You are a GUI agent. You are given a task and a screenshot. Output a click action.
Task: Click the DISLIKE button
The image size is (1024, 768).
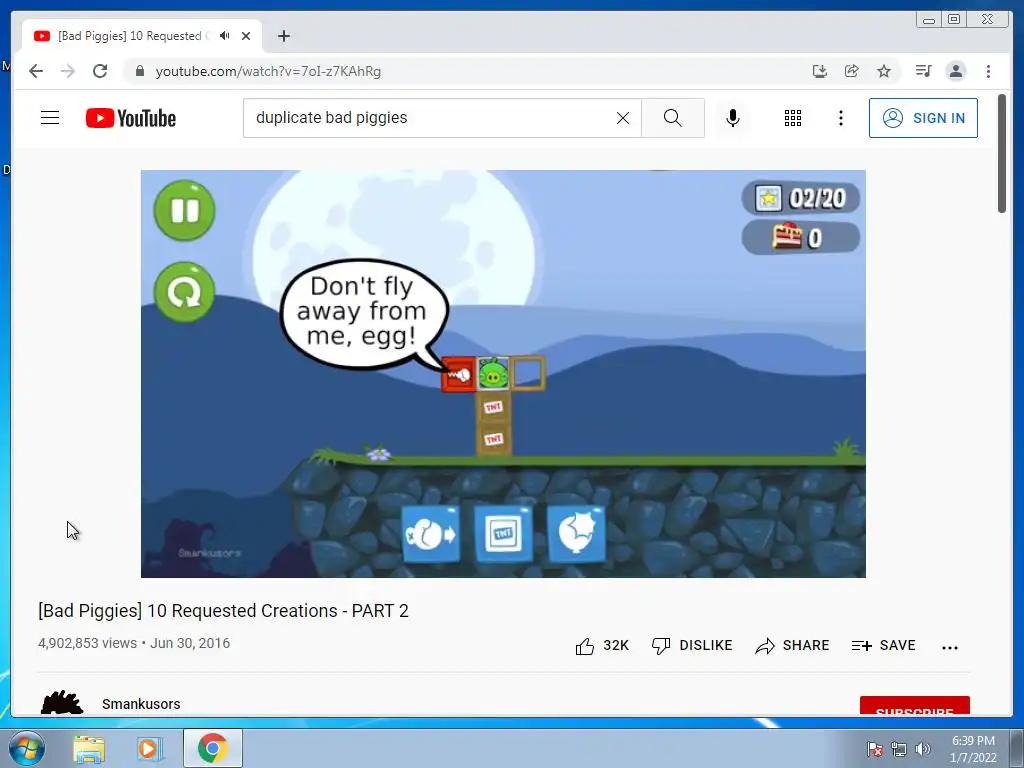(692, 646)
